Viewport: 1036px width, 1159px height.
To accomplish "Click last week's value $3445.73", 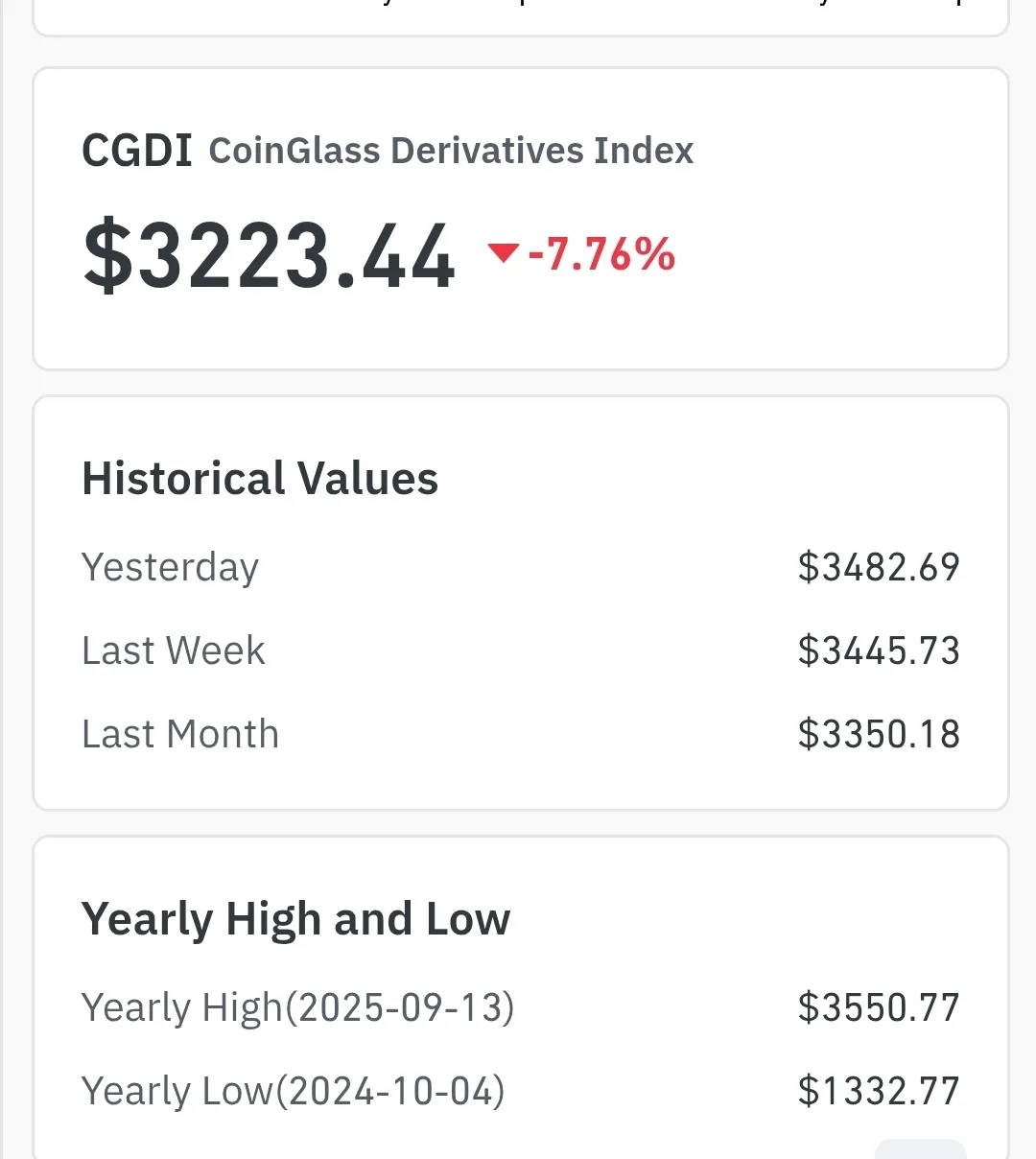I will 879,650.
